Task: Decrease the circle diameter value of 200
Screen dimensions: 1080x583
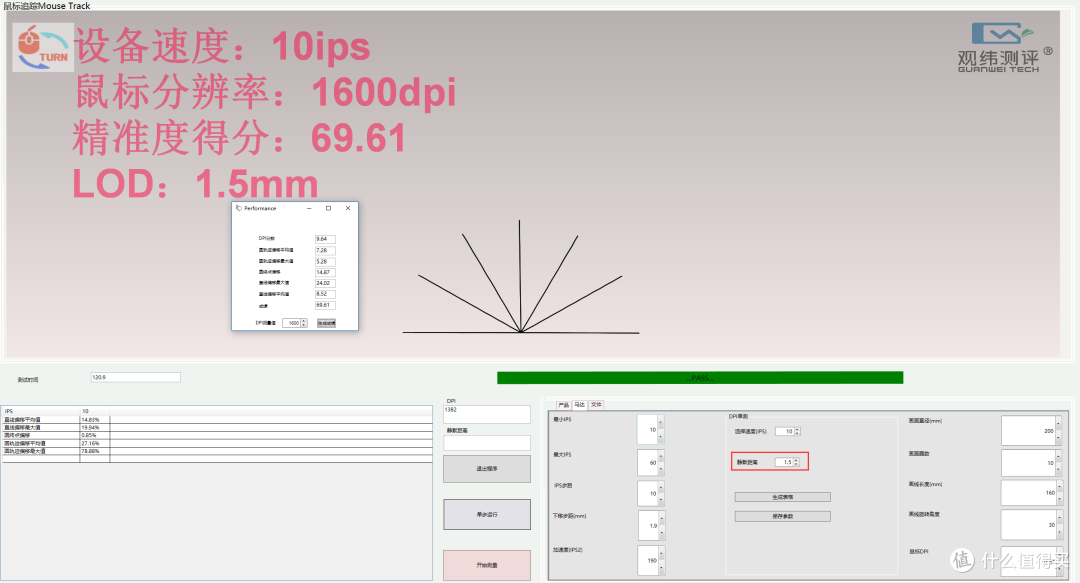Action: tap(1059, 438)
